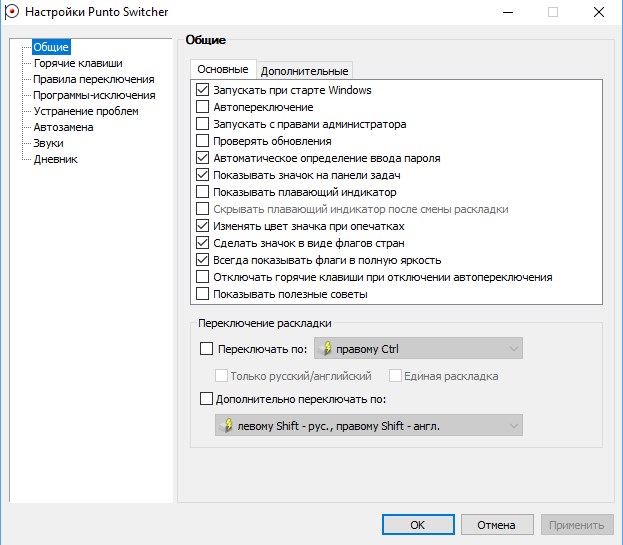Uncheck Запускать при старте Windows
Image resolution: width=623 pixels, height=545 pixels.
pyautogui.click(x=204, y=90)
